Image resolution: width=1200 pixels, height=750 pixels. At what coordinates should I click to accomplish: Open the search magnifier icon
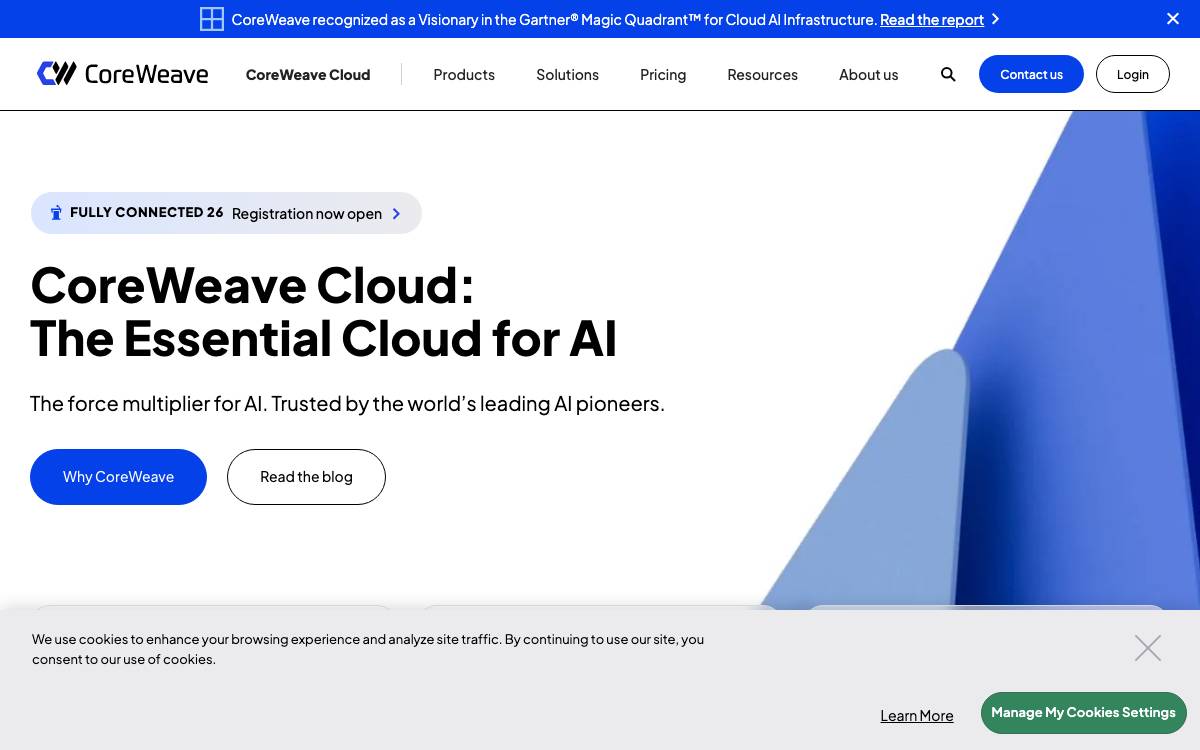point(948,74)
